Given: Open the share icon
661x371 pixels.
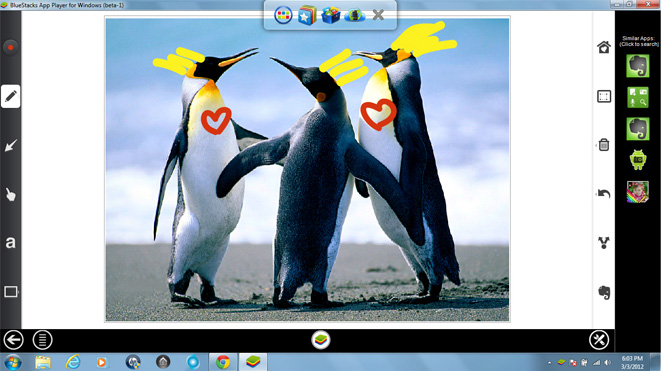Looking at the screenshot, I should 604,242.
